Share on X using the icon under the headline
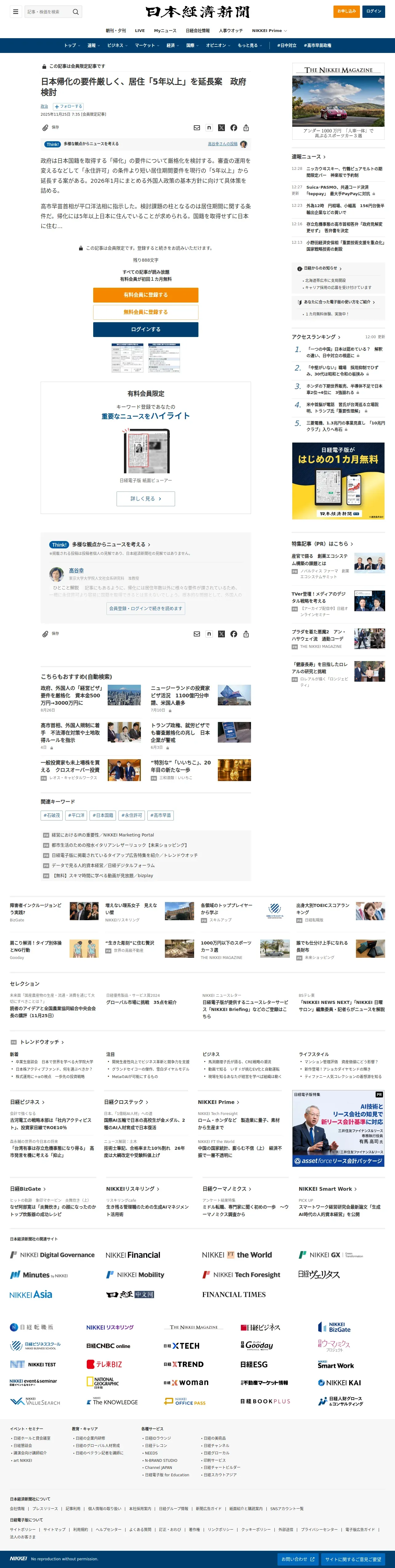This screenshot has height=1568, width=395. tap(221, 128)
